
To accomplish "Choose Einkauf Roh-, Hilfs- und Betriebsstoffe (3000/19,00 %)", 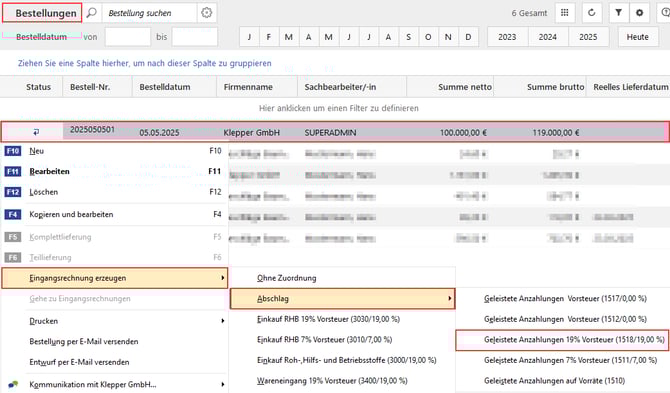I will coord(343,360).
